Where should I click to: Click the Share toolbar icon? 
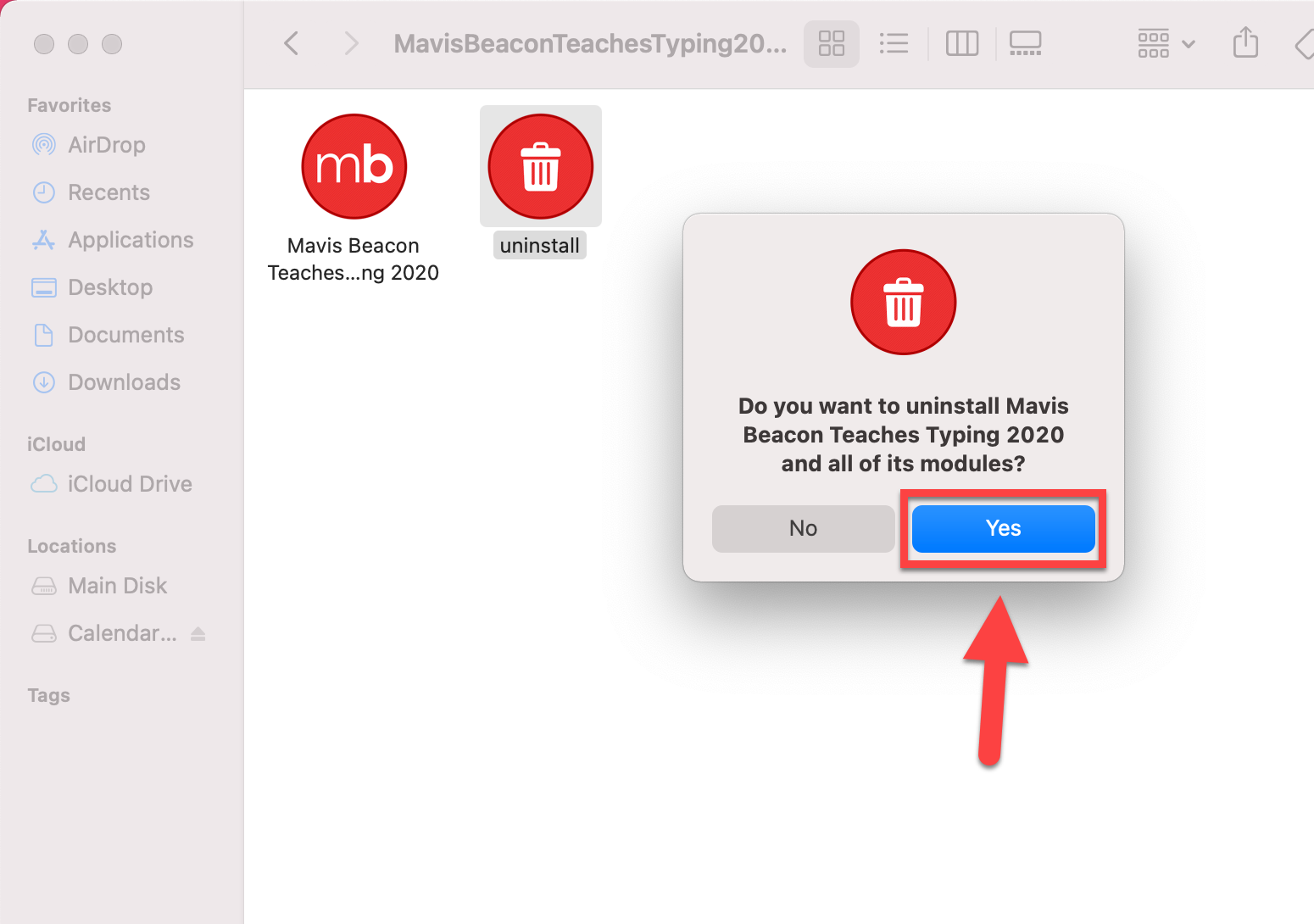pyautogui.click(x=1245, y=42)
